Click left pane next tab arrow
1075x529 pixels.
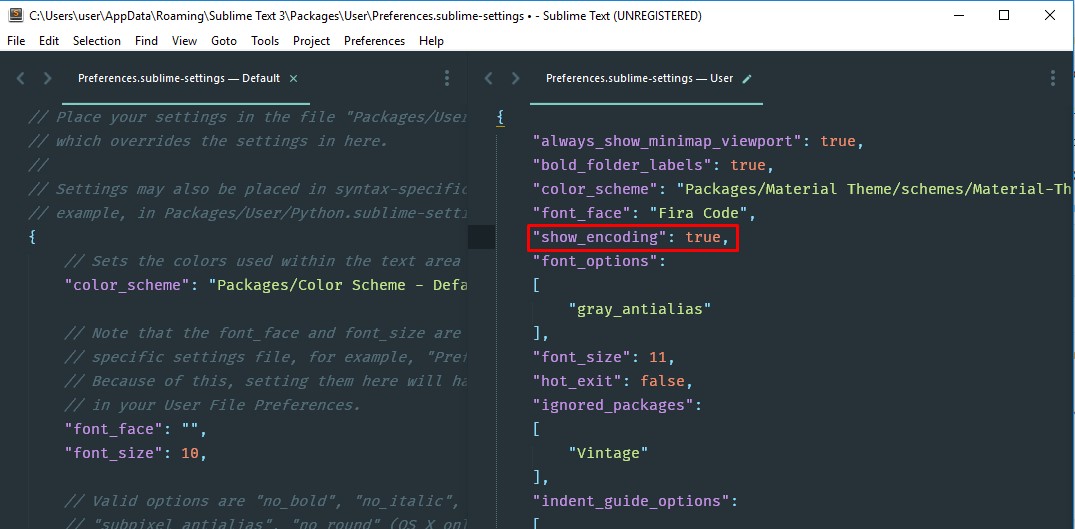coord(47,78)
